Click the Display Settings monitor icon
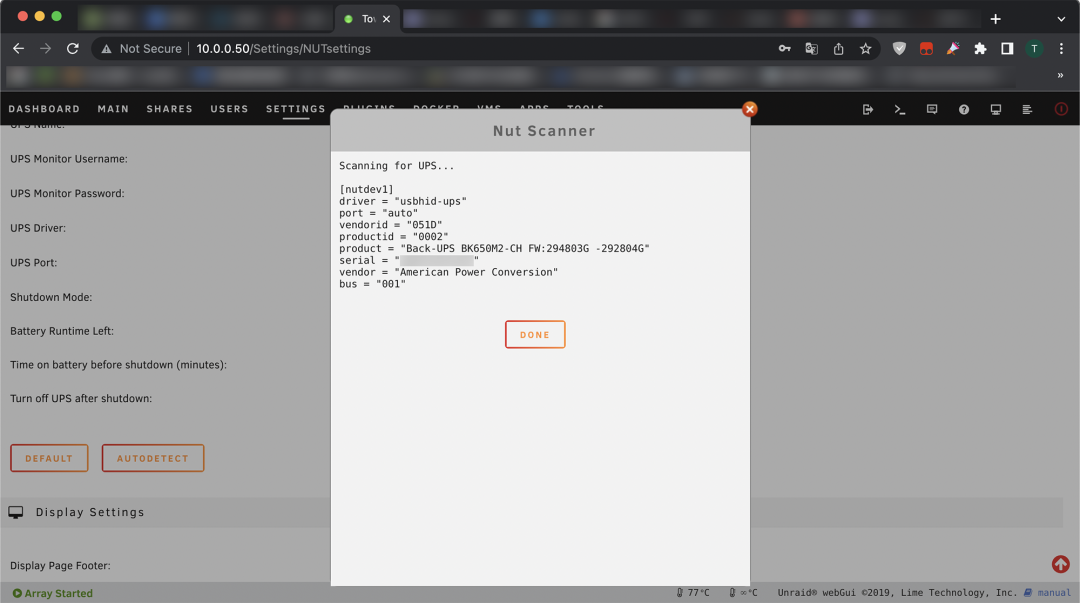Viewport: 1080px width, 603px height. click(x=16, y=512)
